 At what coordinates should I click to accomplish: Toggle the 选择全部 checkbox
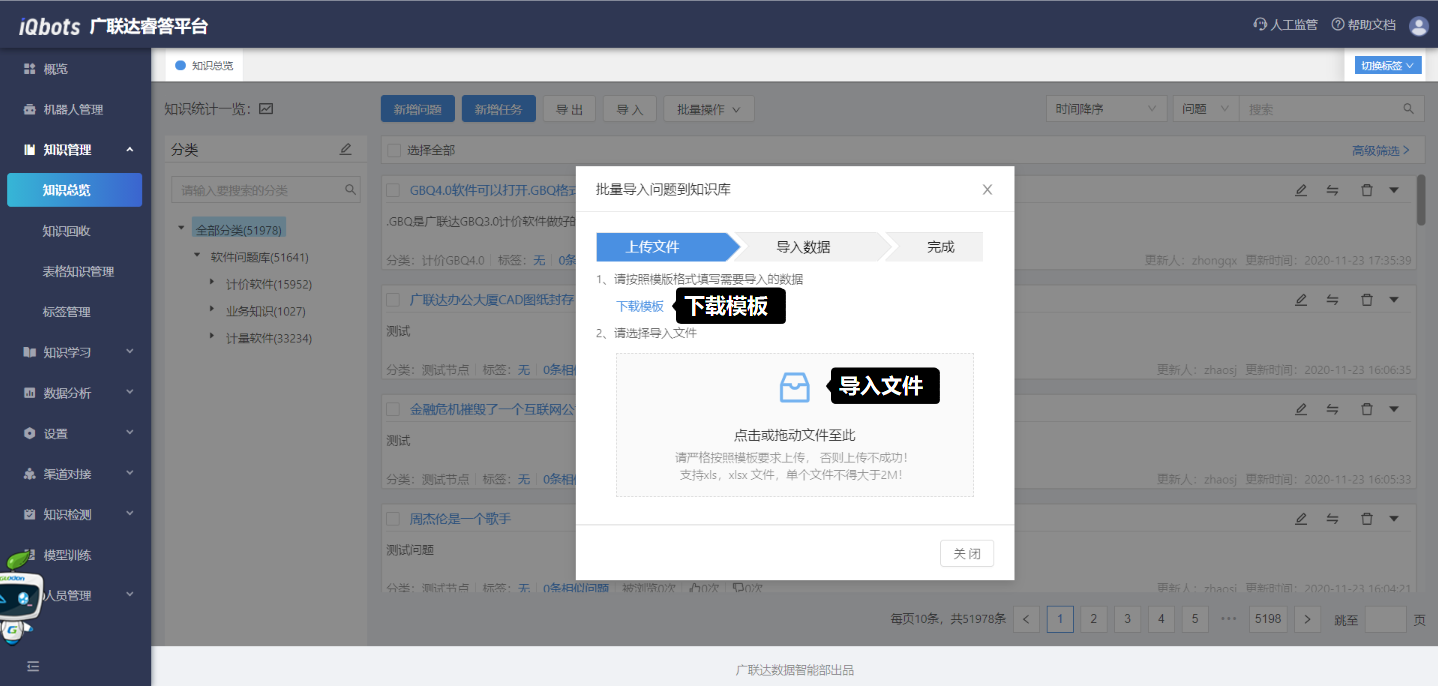pos(394,150)
